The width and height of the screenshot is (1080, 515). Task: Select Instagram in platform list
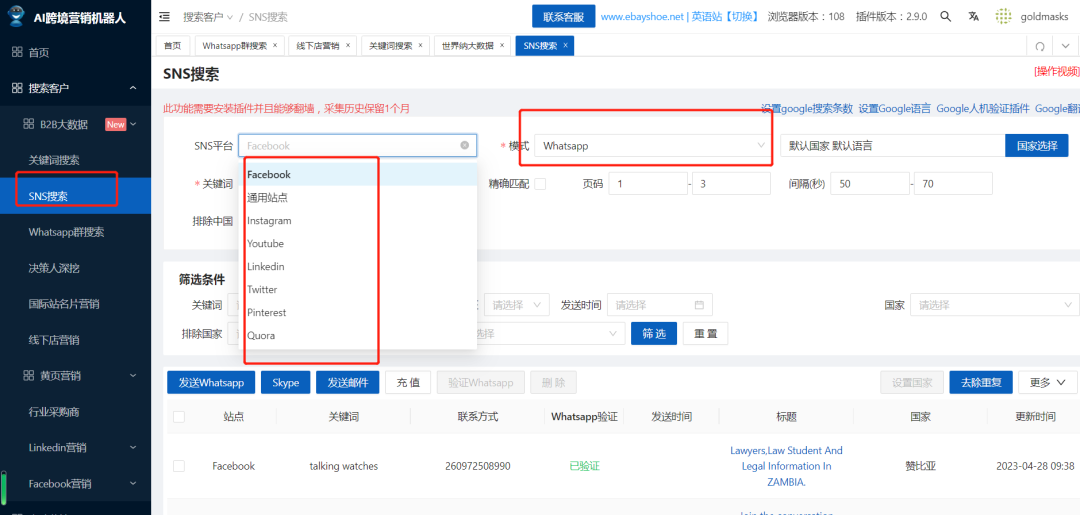358,221
